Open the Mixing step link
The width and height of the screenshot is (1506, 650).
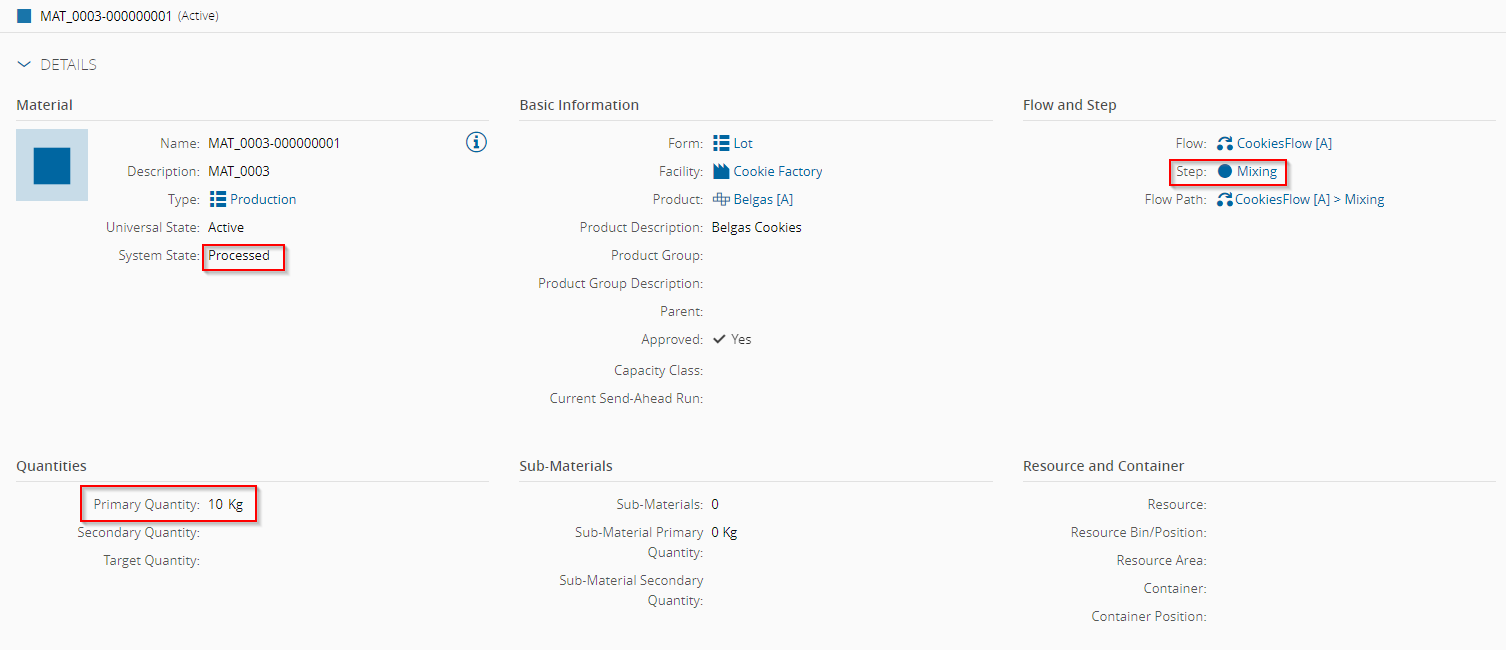click(1257, 171)
